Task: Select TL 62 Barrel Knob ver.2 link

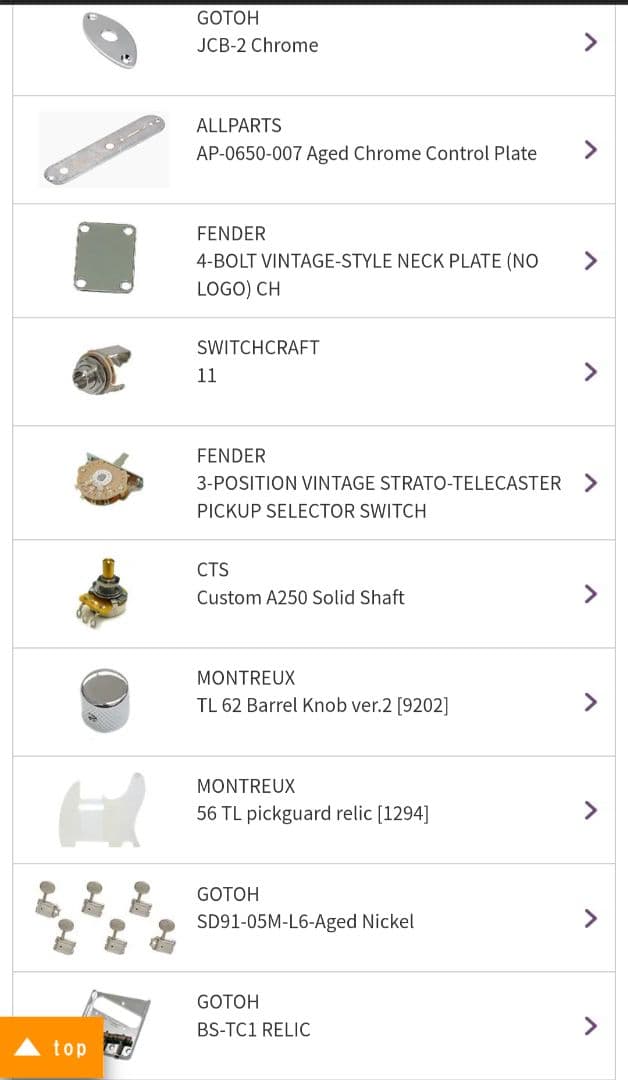Action: pos(322,705)
